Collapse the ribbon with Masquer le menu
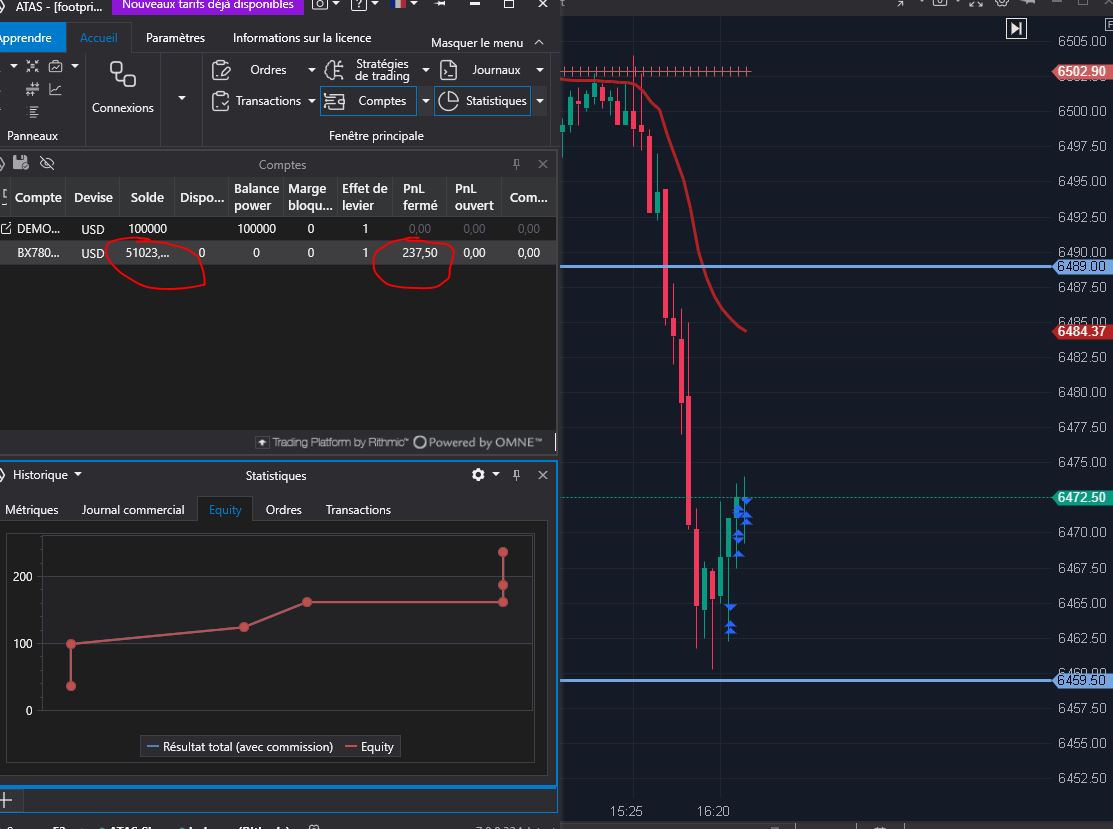Image resolution: width=1113 pixels, height=829 pixels. pos(488,43)
